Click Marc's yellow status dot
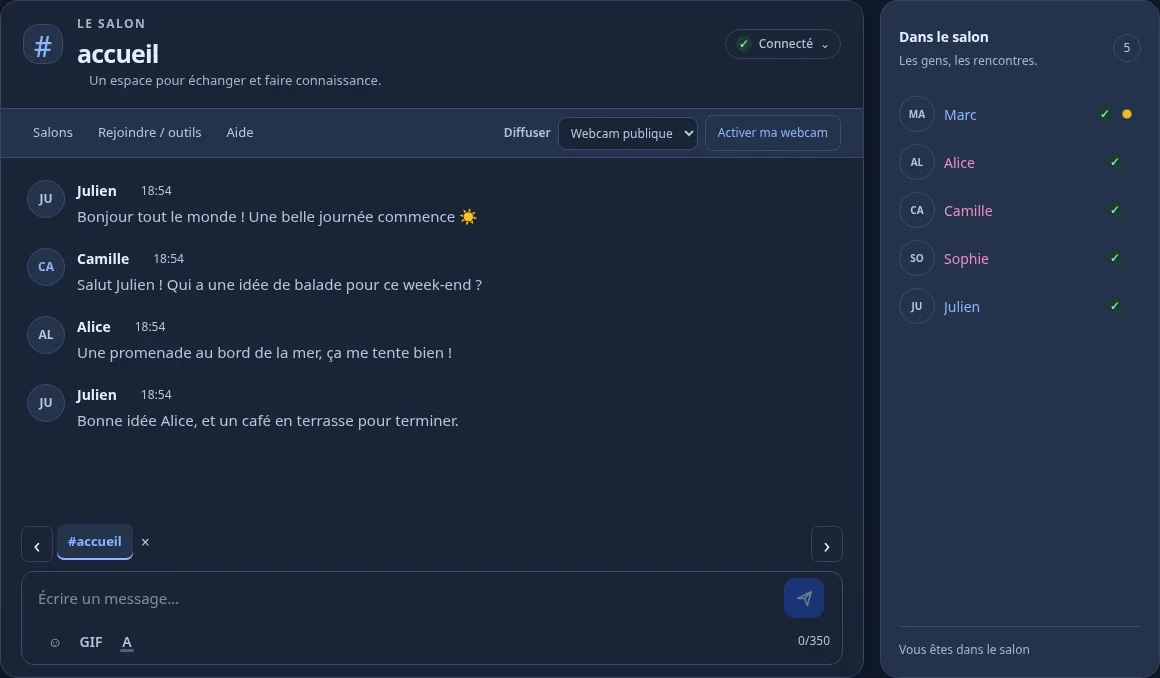1160x678 pixels. coord(1127,114)
